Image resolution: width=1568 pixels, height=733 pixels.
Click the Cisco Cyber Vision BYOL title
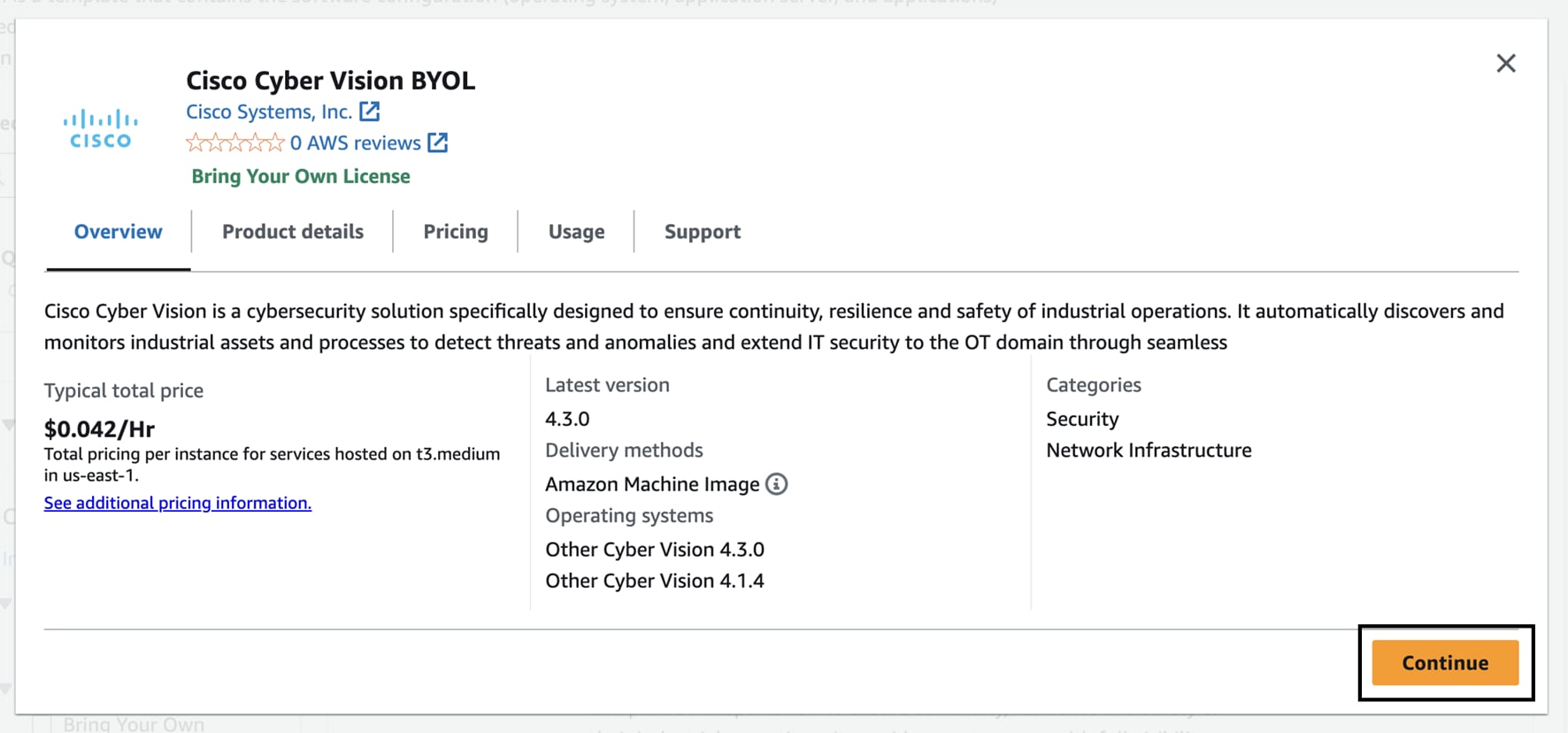(x=330, y=81)
